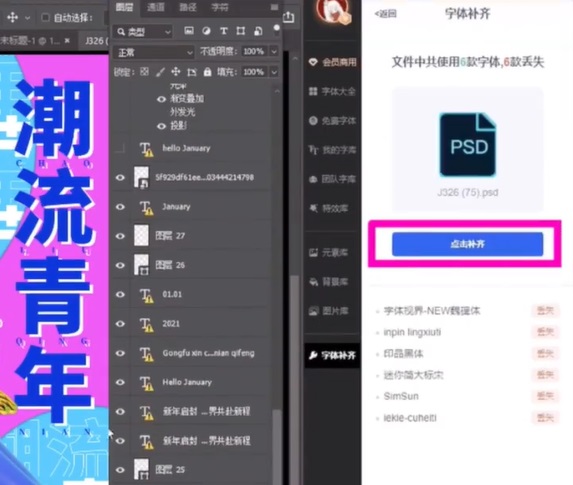The image size is (573, 485).
Task: Open 免费字体 in the sidebar
Action: [x=333, y=121]
